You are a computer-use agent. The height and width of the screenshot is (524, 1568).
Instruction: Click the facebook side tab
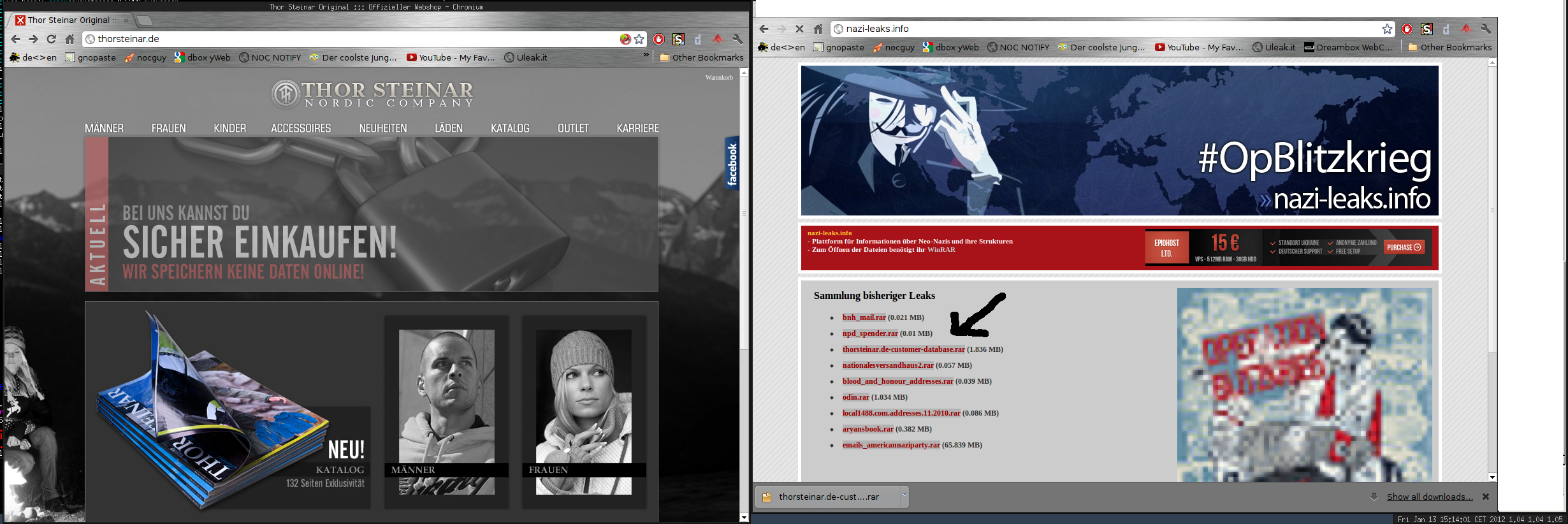[x=732, y=163]
